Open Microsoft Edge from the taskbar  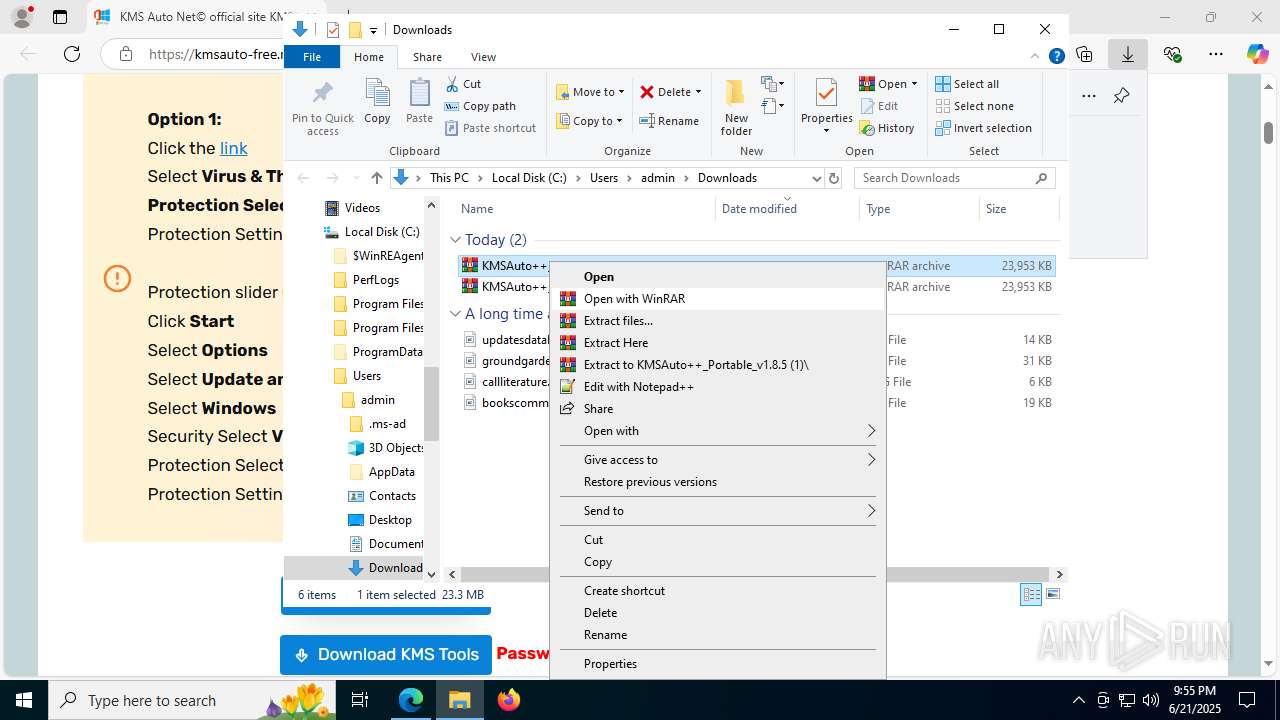(411, 700)
